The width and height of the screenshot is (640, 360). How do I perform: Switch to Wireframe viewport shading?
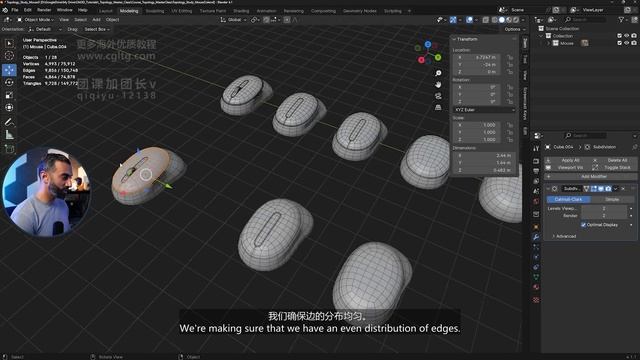(495, 20)
